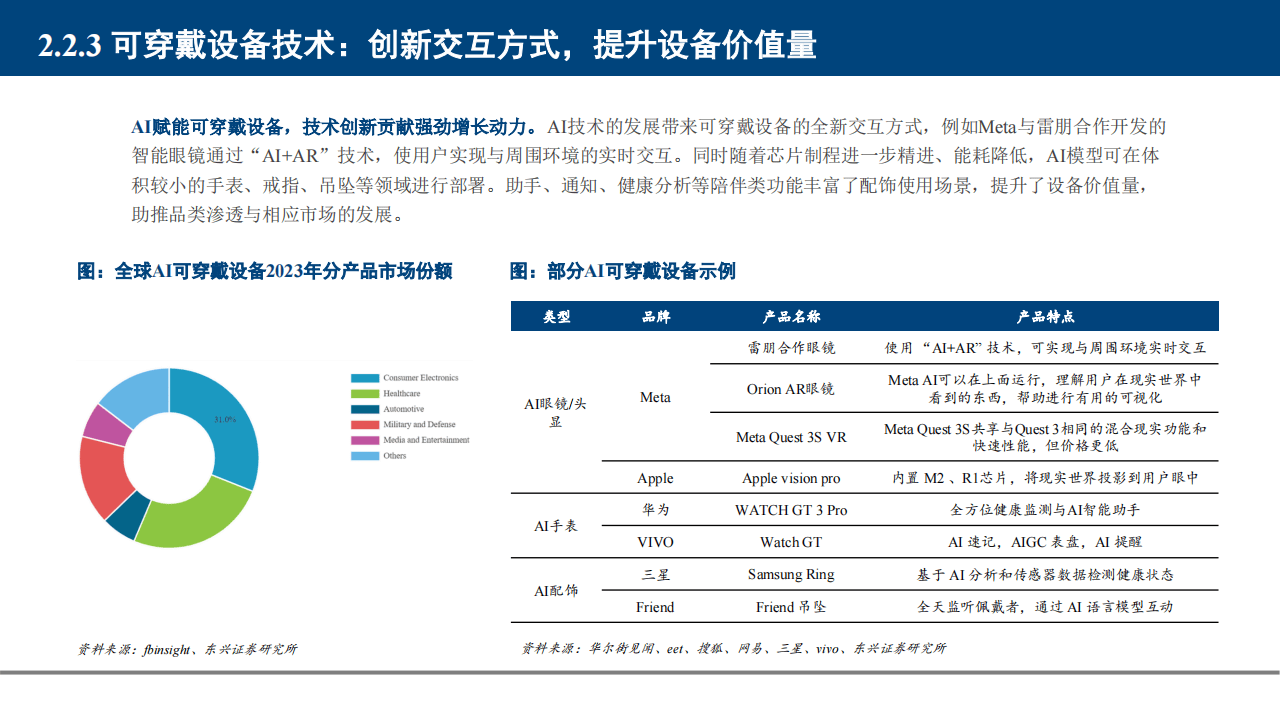
Task: Click the feature '全天监听佩戴者，通过AI语言模型互动'
Action: (x=1045, y=607)
